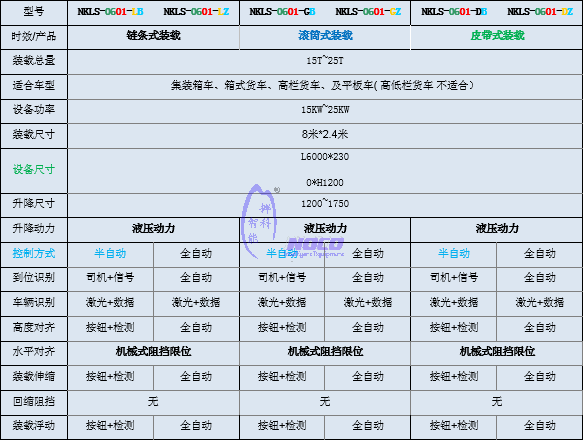Click the 设备功率 row label
This screenshot has width=584, height=441.
click(x=34, y=110)
